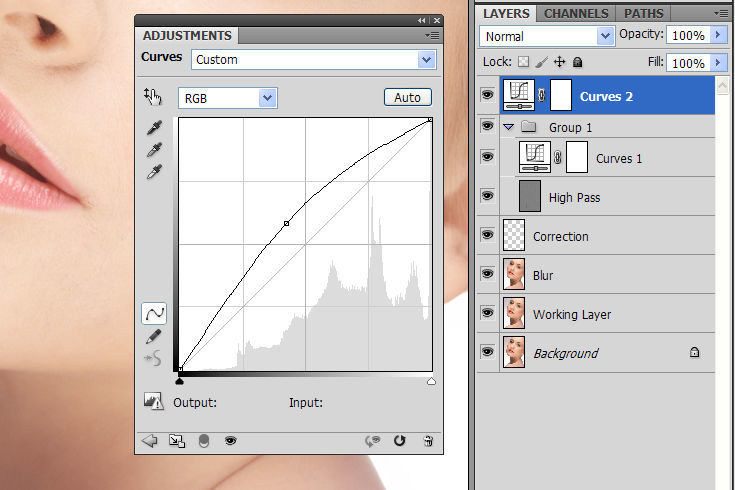Lock transparent pixels icon
The width and height of the screenshot is (735, 490).
coord(524,62)
